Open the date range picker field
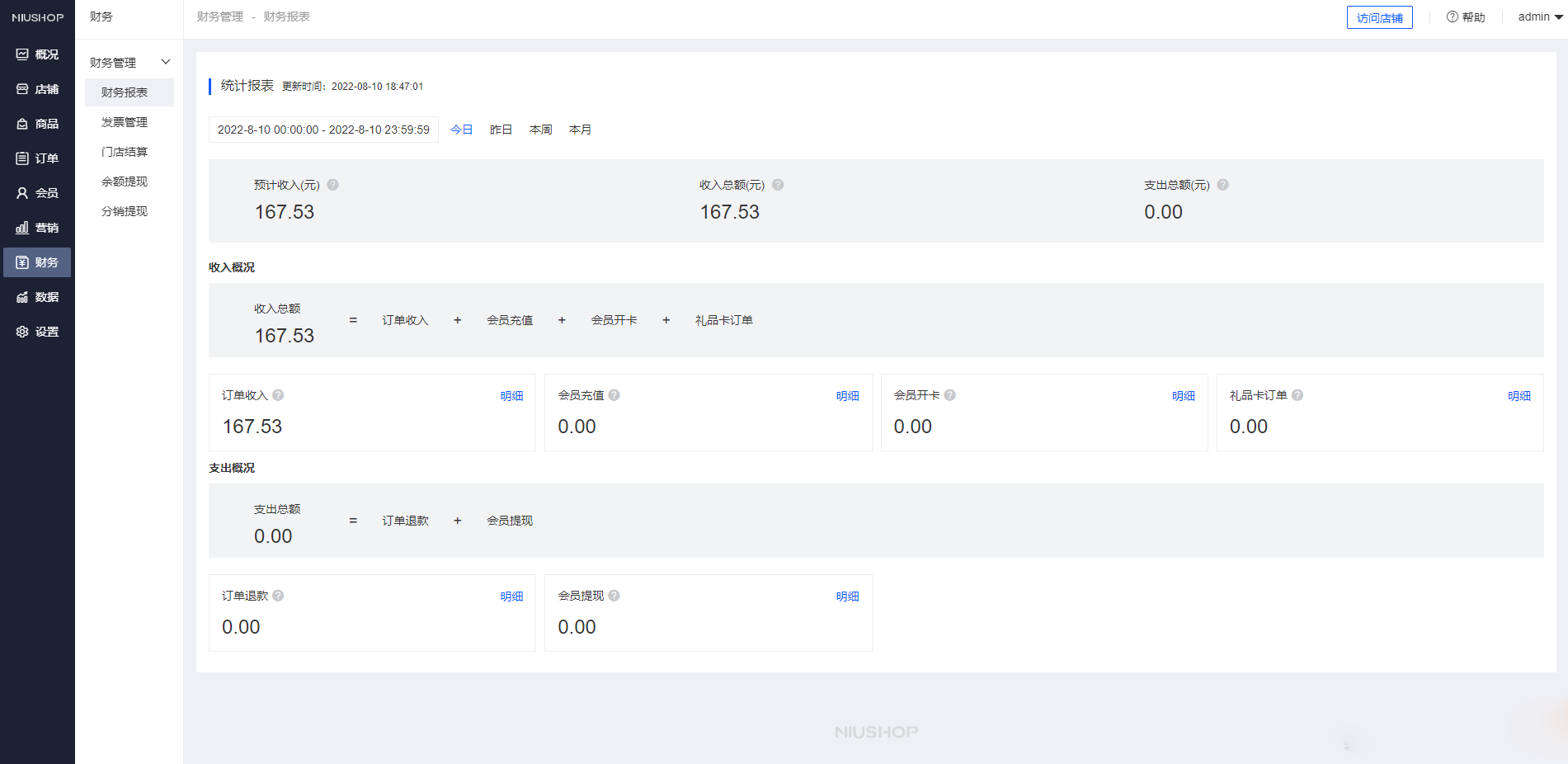 pos(323,130)
